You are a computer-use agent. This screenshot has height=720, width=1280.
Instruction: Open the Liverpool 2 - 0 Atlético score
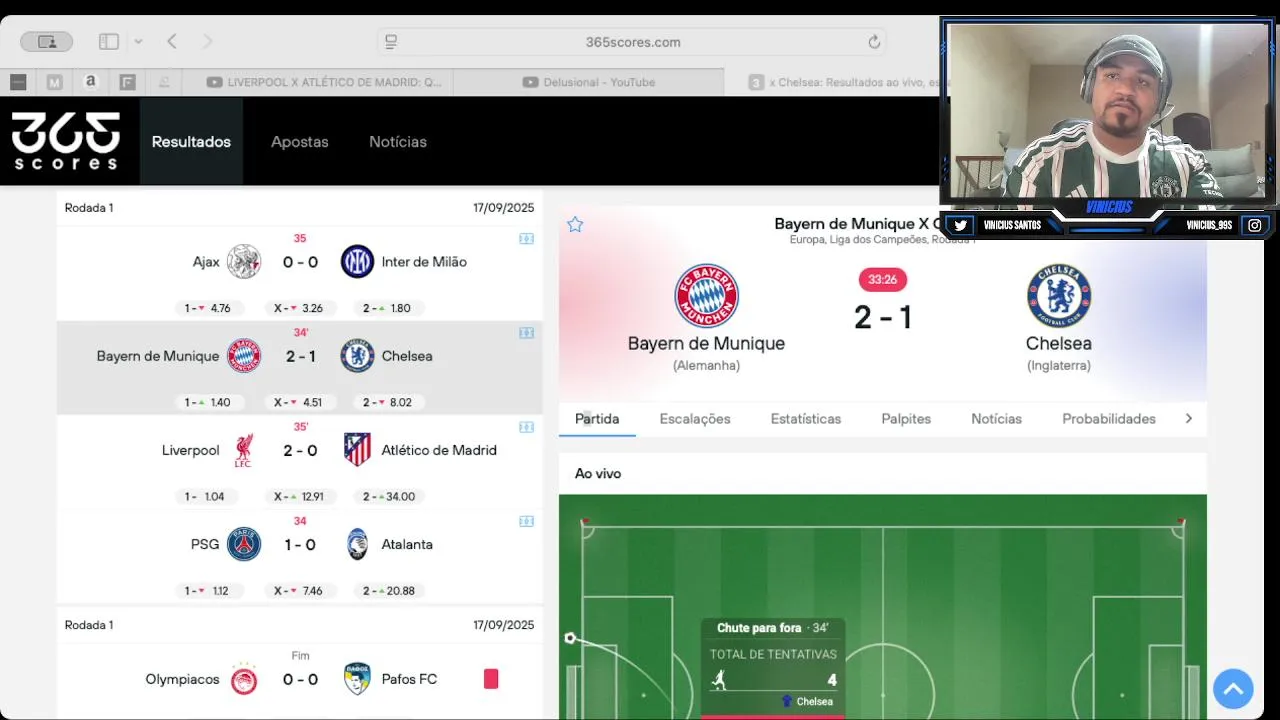pos(300,451)
